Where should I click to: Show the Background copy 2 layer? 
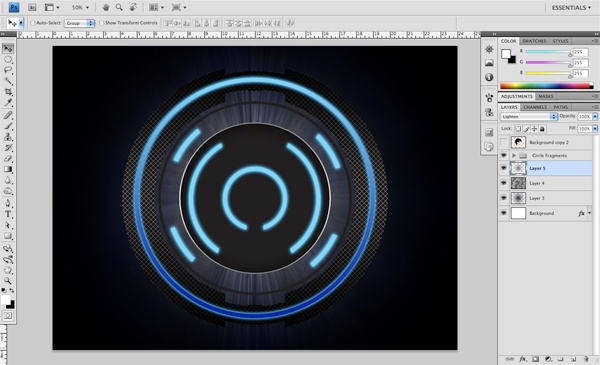(504, 142)
